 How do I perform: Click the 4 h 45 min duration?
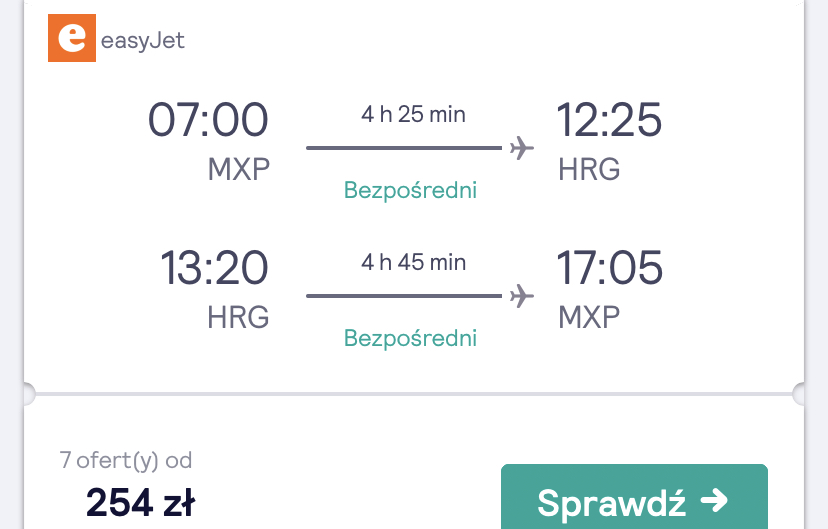(413, 262)
